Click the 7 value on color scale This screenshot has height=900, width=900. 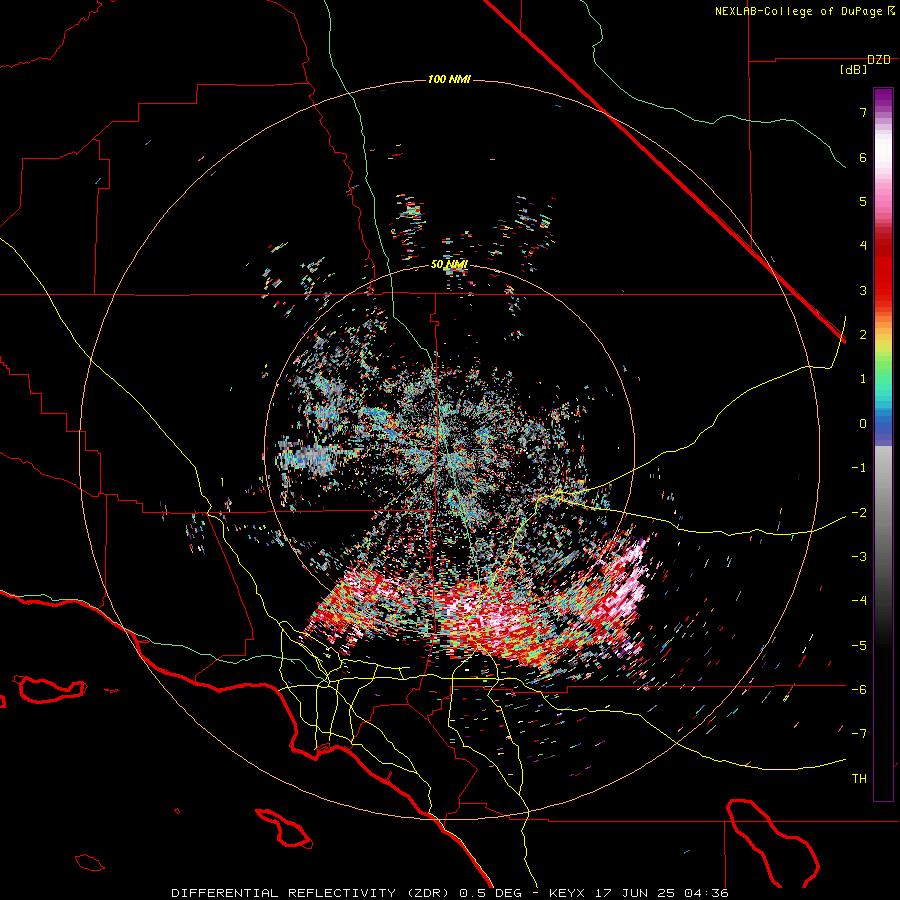coord(863,112)
